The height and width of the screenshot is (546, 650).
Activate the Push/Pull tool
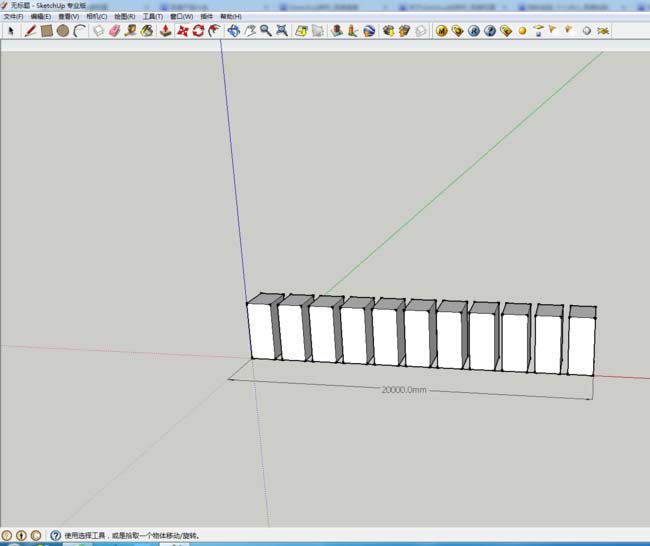click(x=166, y=31)
